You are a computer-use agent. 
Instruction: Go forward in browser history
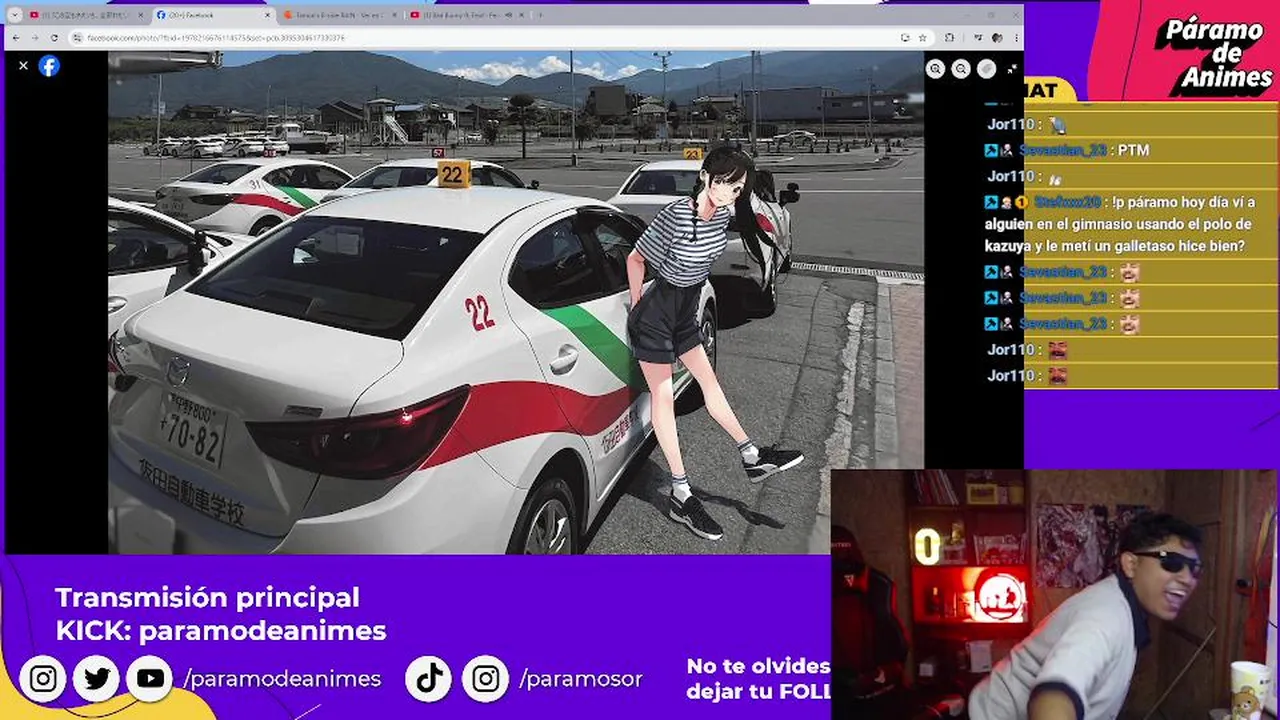tap(35, 38)
